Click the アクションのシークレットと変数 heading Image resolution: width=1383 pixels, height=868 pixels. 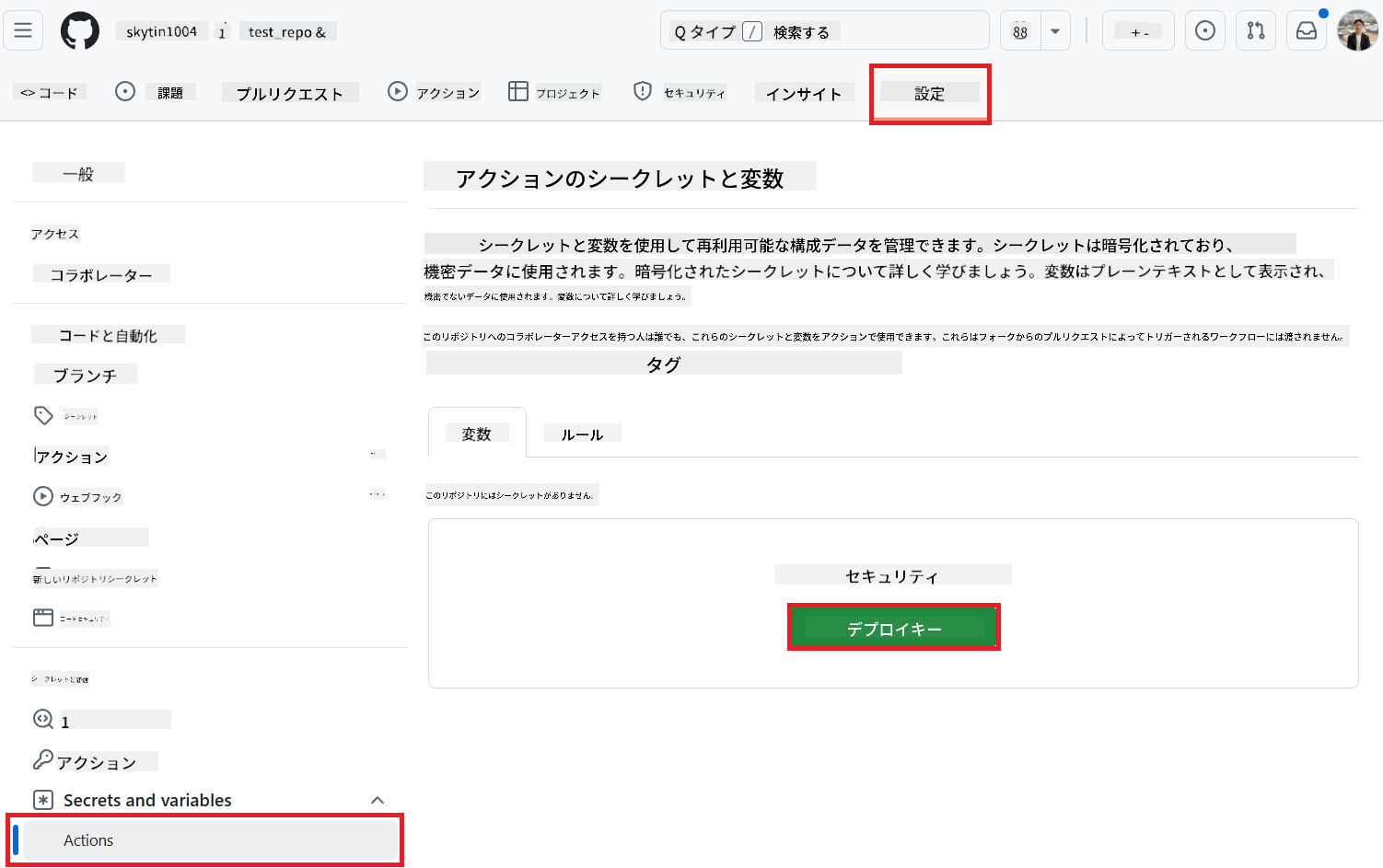pos(620,177)
